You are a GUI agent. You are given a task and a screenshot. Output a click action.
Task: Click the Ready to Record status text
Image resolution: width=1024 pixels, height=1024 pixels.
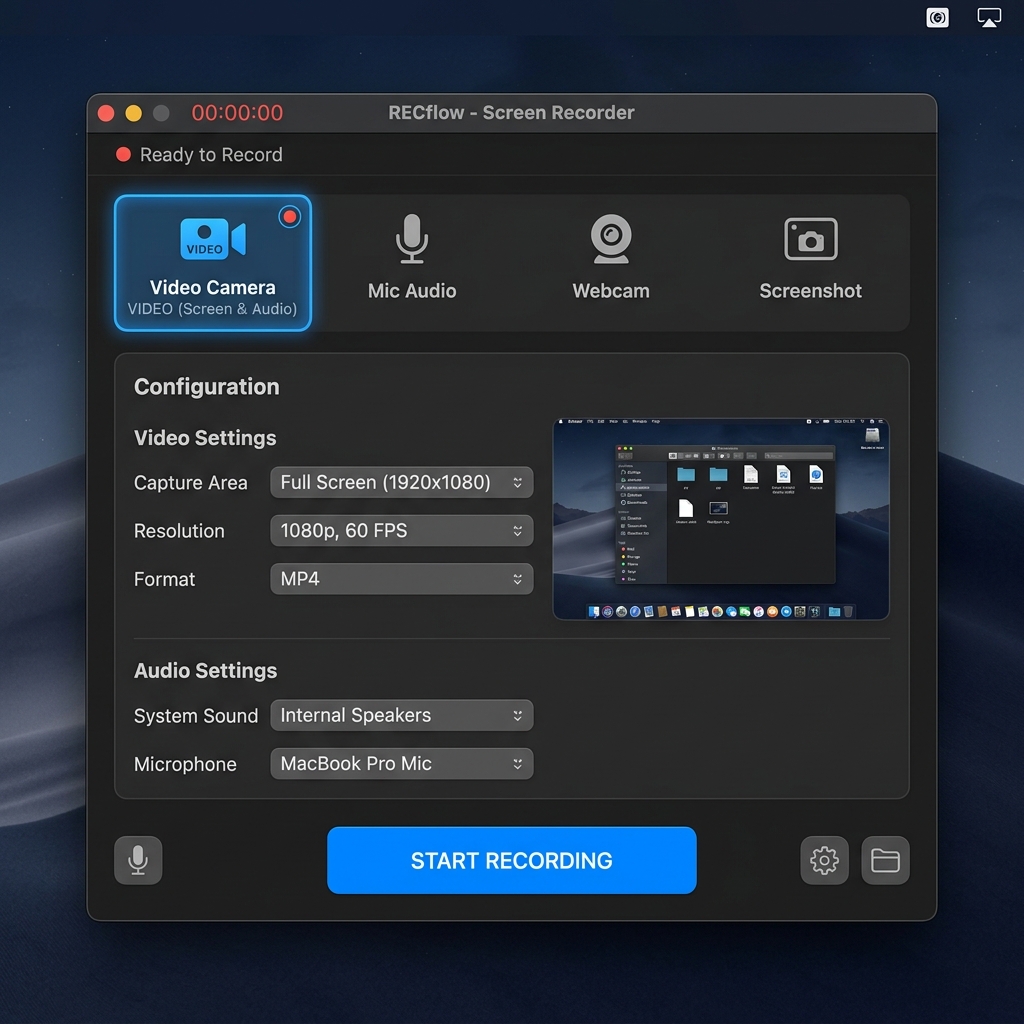click(212, 155)
